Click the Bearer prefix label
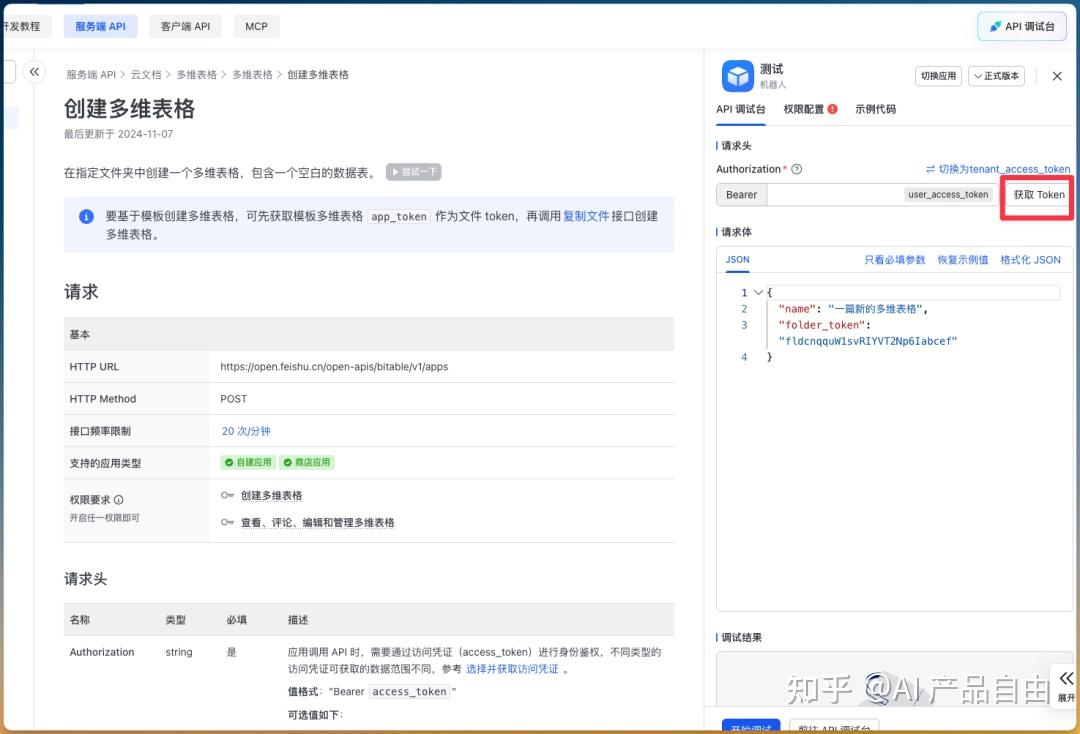Screen dimensions: 1080x734 [x=741, y=195]
